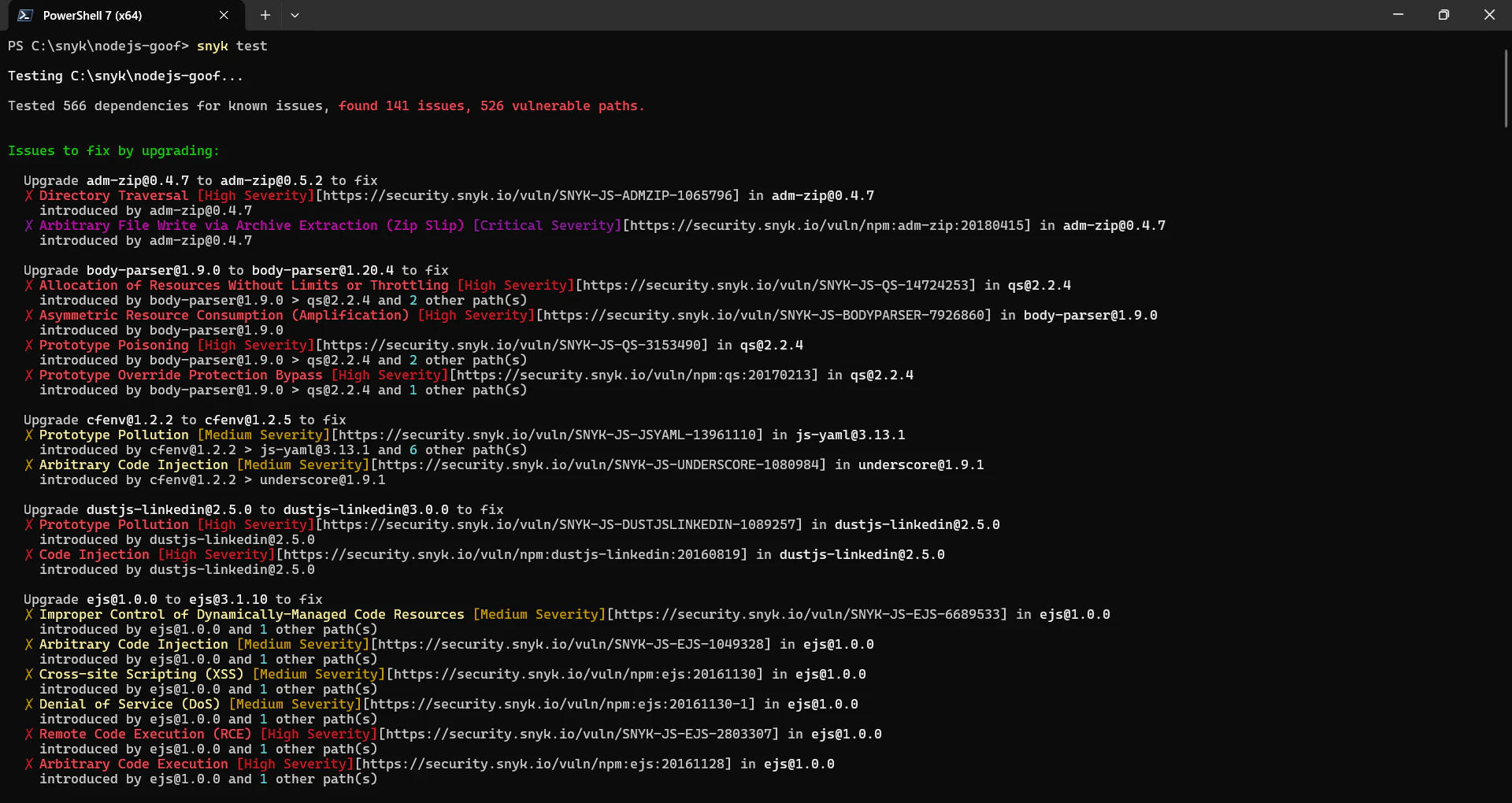
Task: Click 'found 141 issues, 526 vulnerable paths.' text
Action: point(491,105)
